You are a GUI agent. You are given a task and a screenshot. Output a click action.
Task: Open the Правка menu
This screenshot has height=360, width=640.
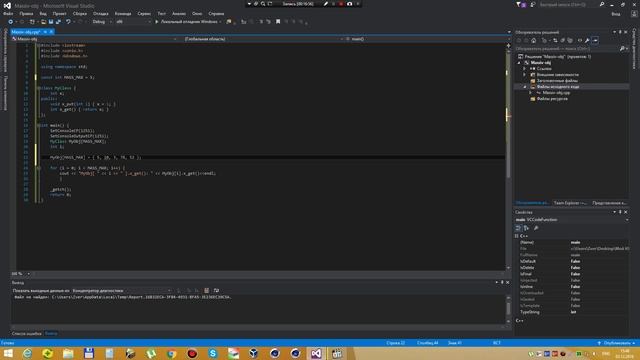[x=26, y=13]
